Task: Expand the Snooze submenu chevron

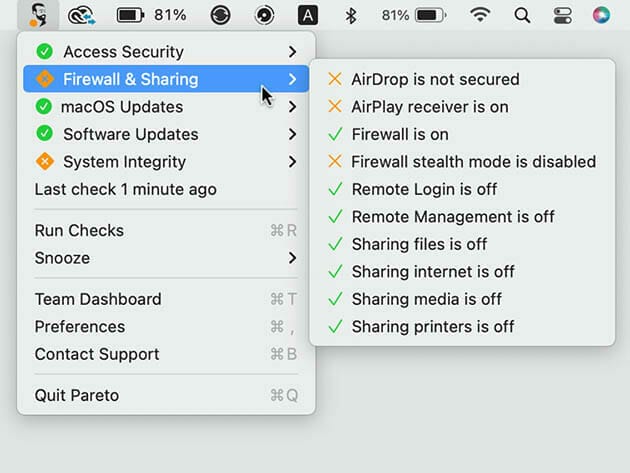Action: coord(292,258)
